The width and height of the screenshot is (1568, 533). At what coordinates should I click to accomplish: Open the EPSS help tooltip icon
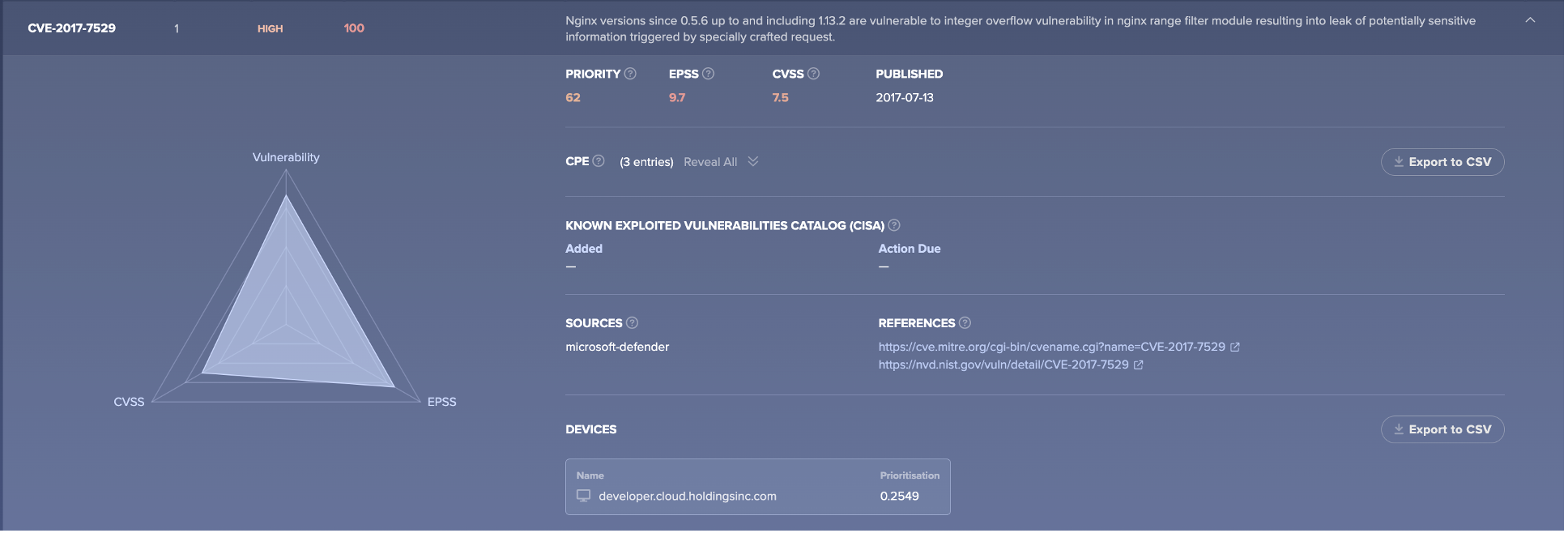(708, 74)
